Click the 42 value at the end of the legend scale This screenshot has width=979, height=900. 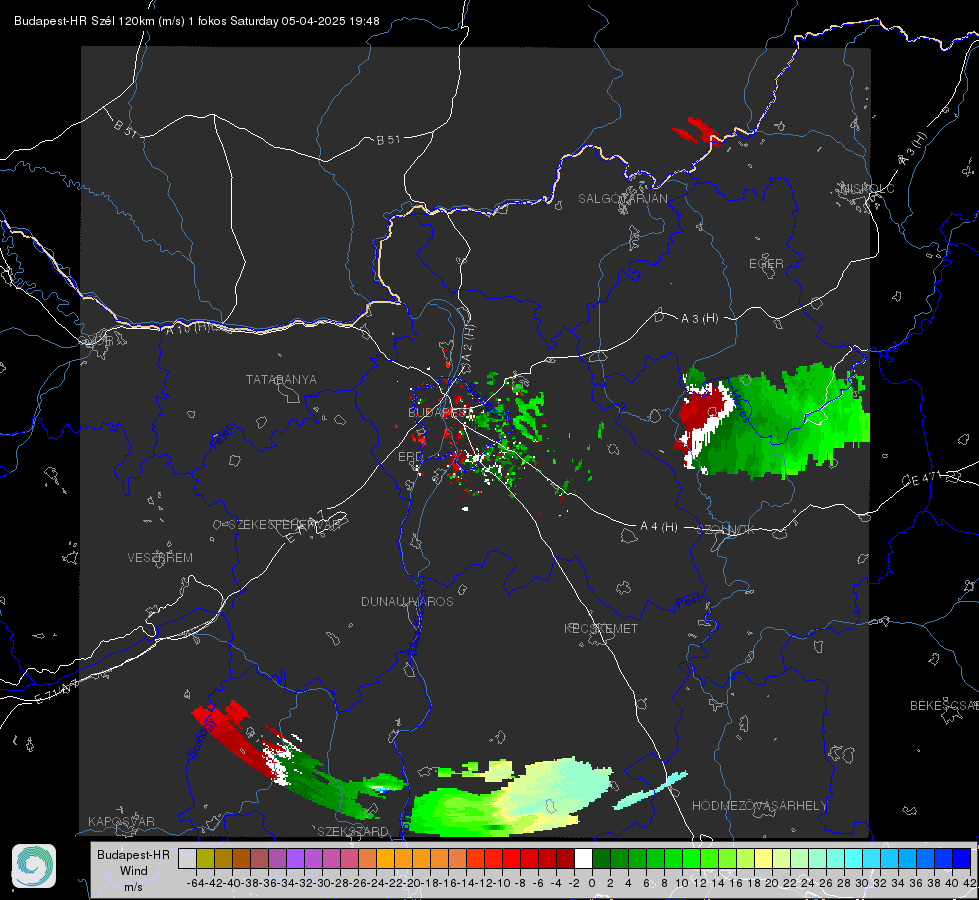pos(970,883)
